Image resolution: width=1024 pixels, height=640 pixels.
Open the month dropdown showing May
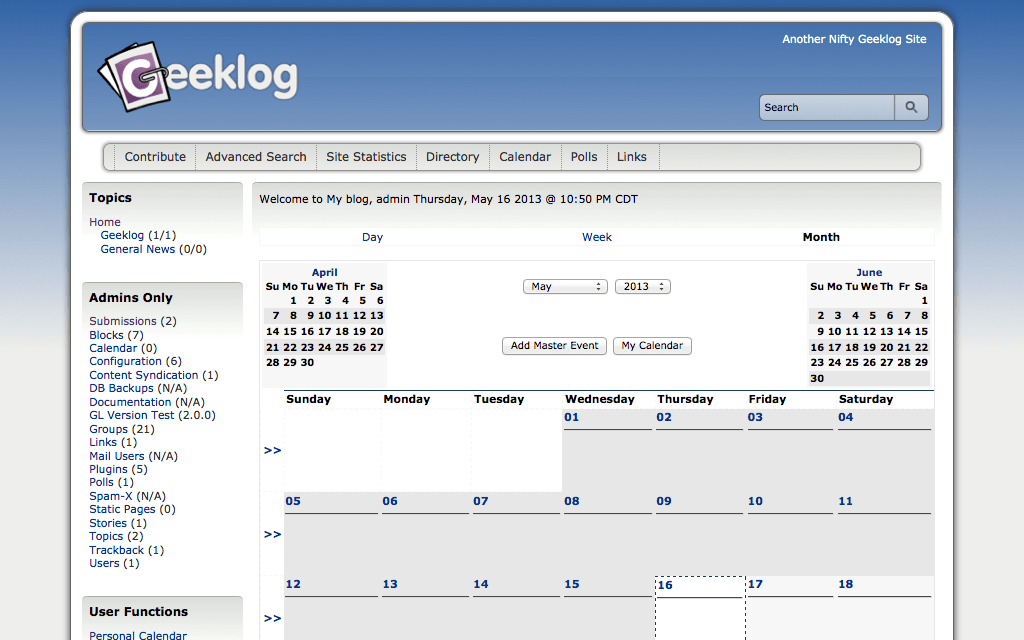click(565, 286)
